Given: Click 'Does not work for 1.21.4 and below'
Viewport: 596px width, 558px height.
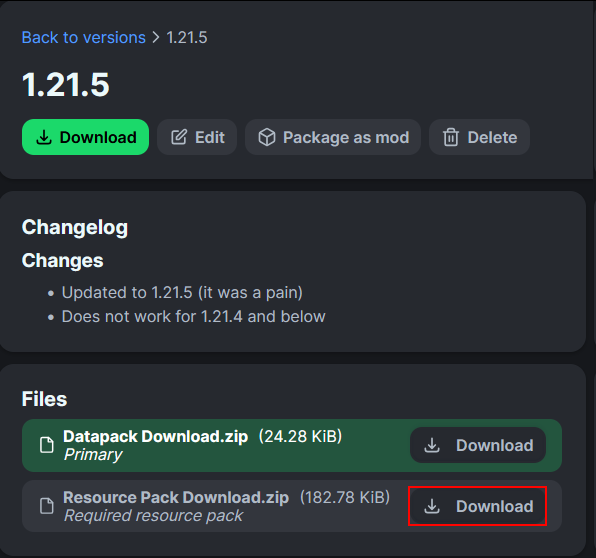Looking at the screenshot, I should [x=193, y=317].
